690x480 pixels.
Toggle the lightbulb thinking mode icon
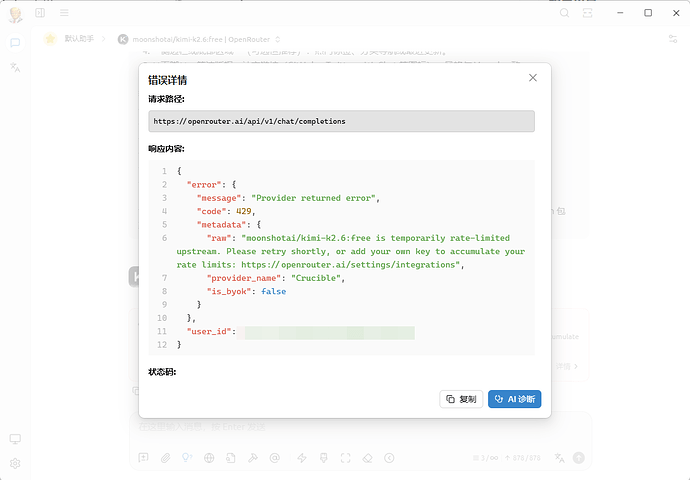[187, 458]
